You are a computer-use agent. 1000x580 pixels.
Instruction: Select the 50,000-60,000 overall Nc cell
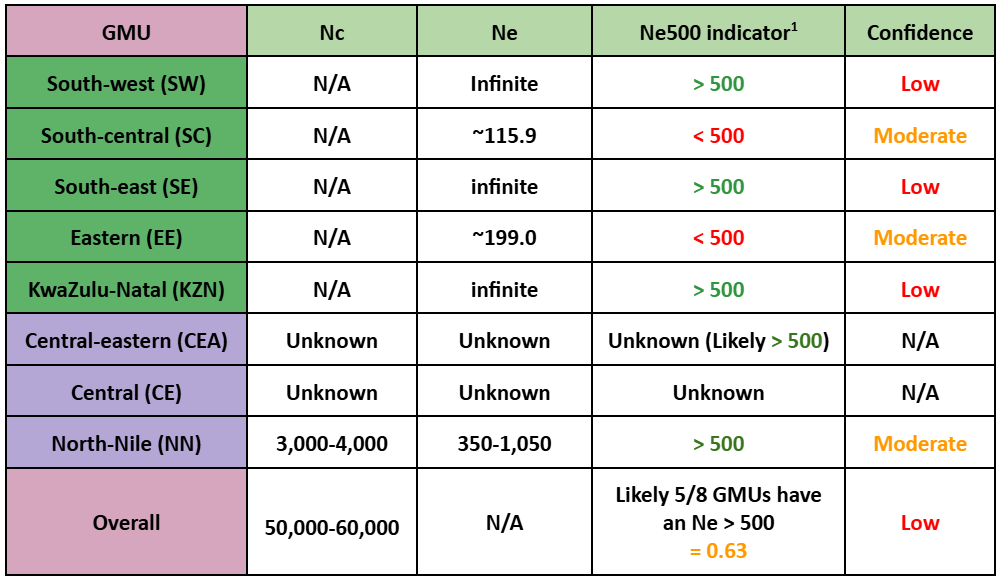click(332, 522)
